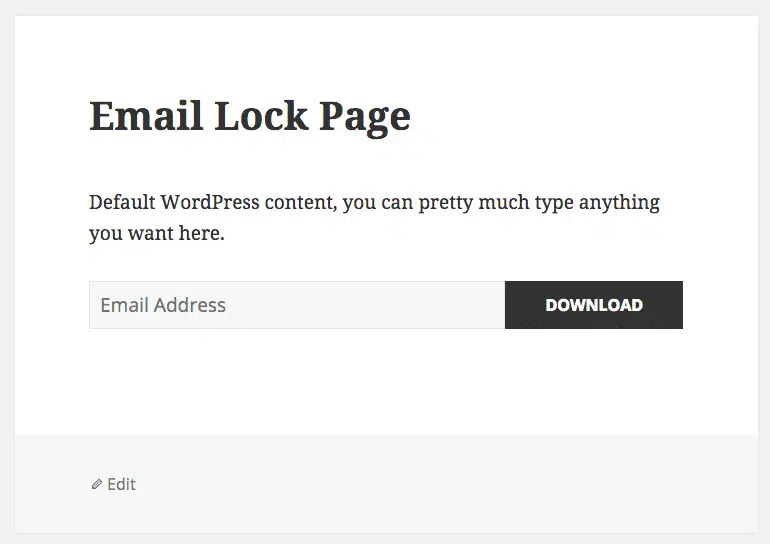The width and height of the screenshot is (770, 544).
Task: Click the 'you want here.' text line
Action: coord(157,234)
